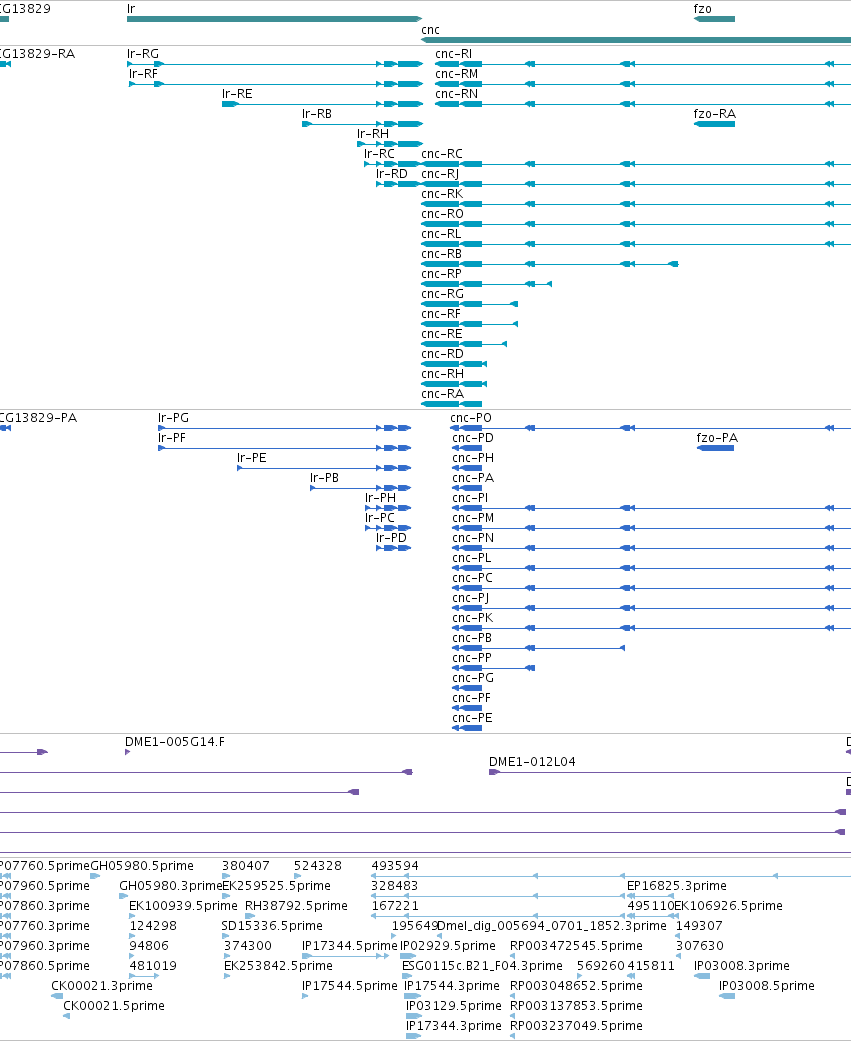Select the cnc gene span bar
This screenshot has height=1041, width=851.
[636, 40]
